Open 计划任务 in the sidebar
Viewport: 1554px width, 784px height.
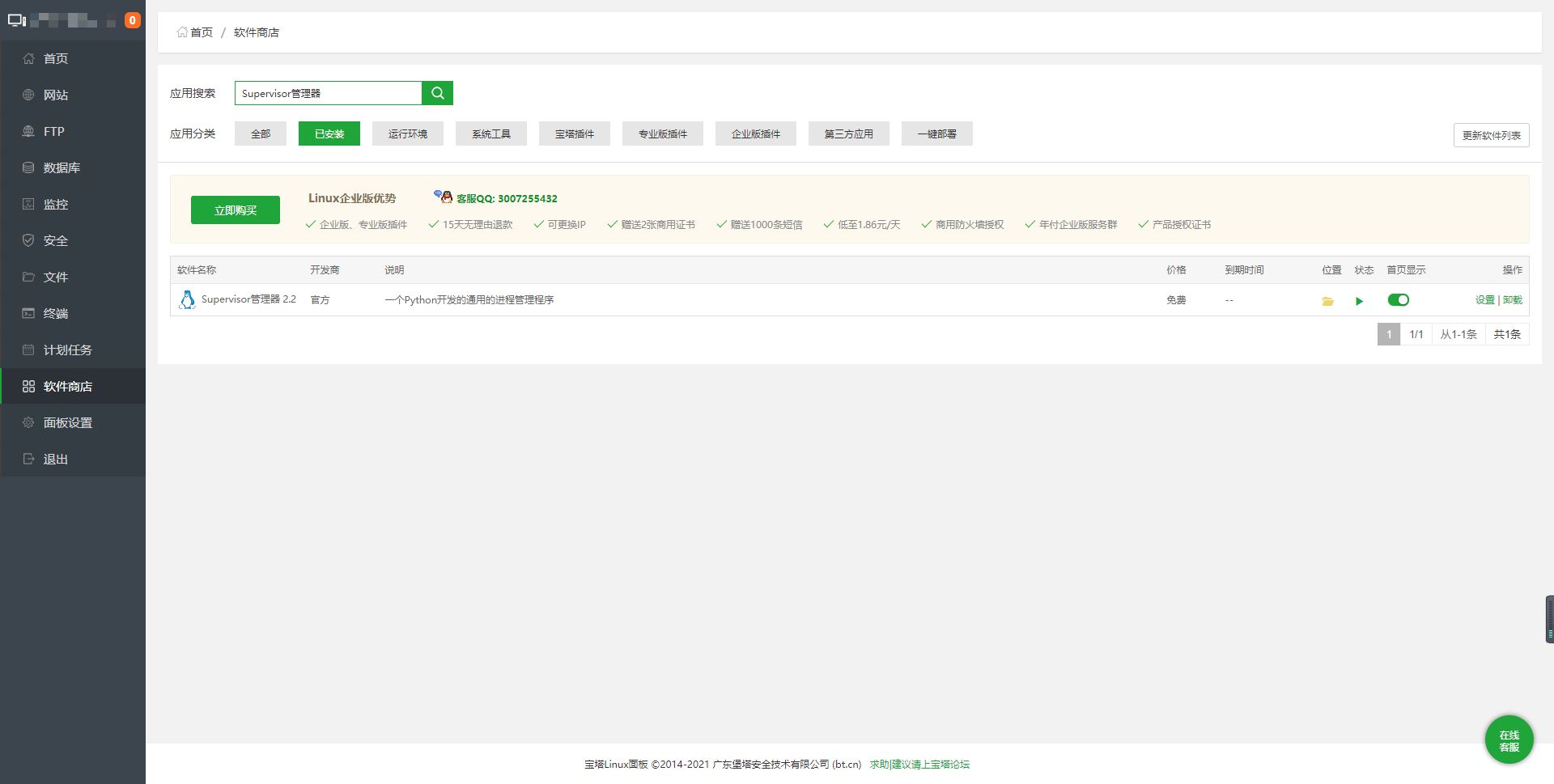point(73,350)
